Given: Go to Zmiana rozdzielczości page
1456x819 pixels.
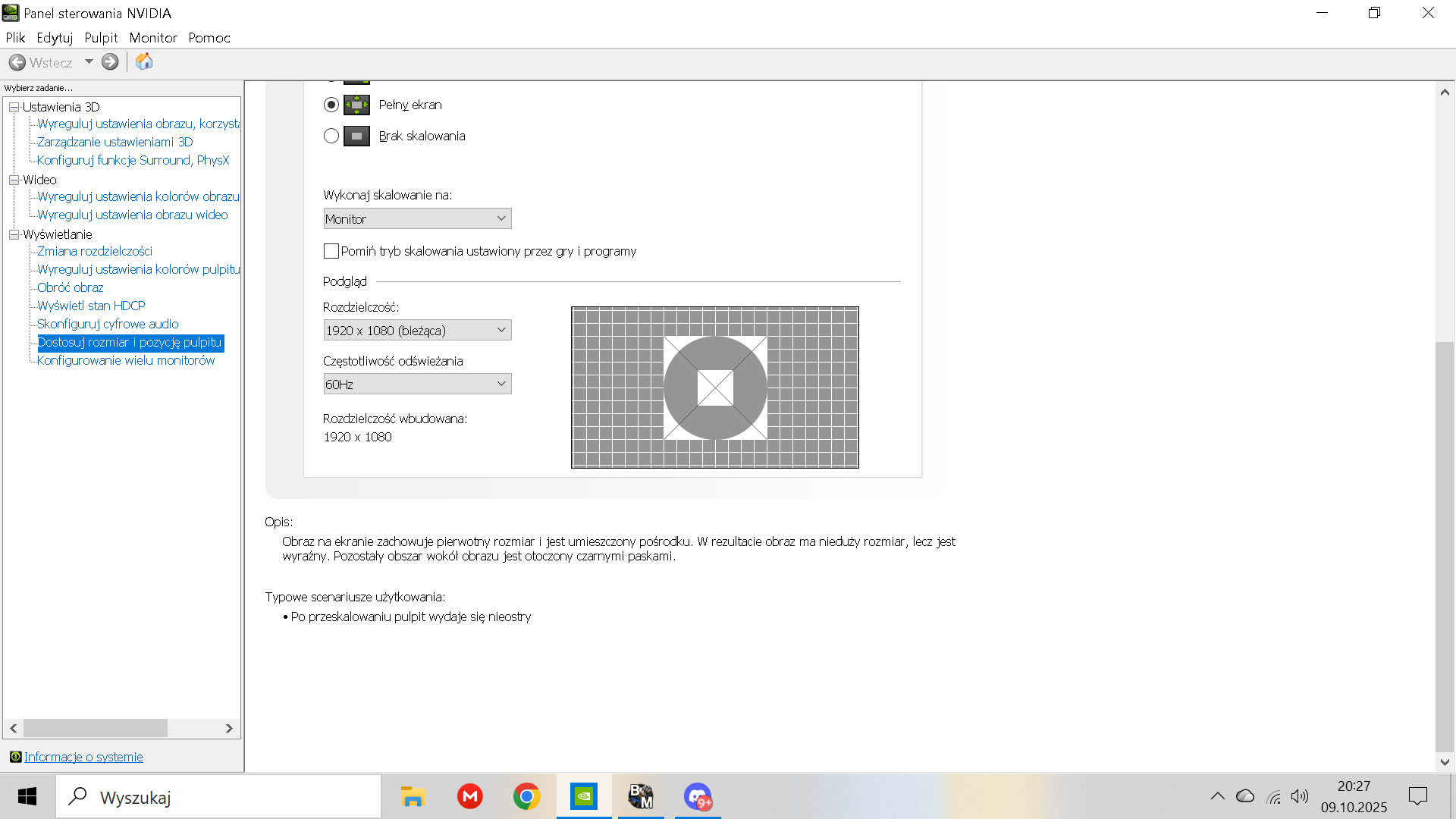Looking at the screenshot, I should [x=95, y=251].
